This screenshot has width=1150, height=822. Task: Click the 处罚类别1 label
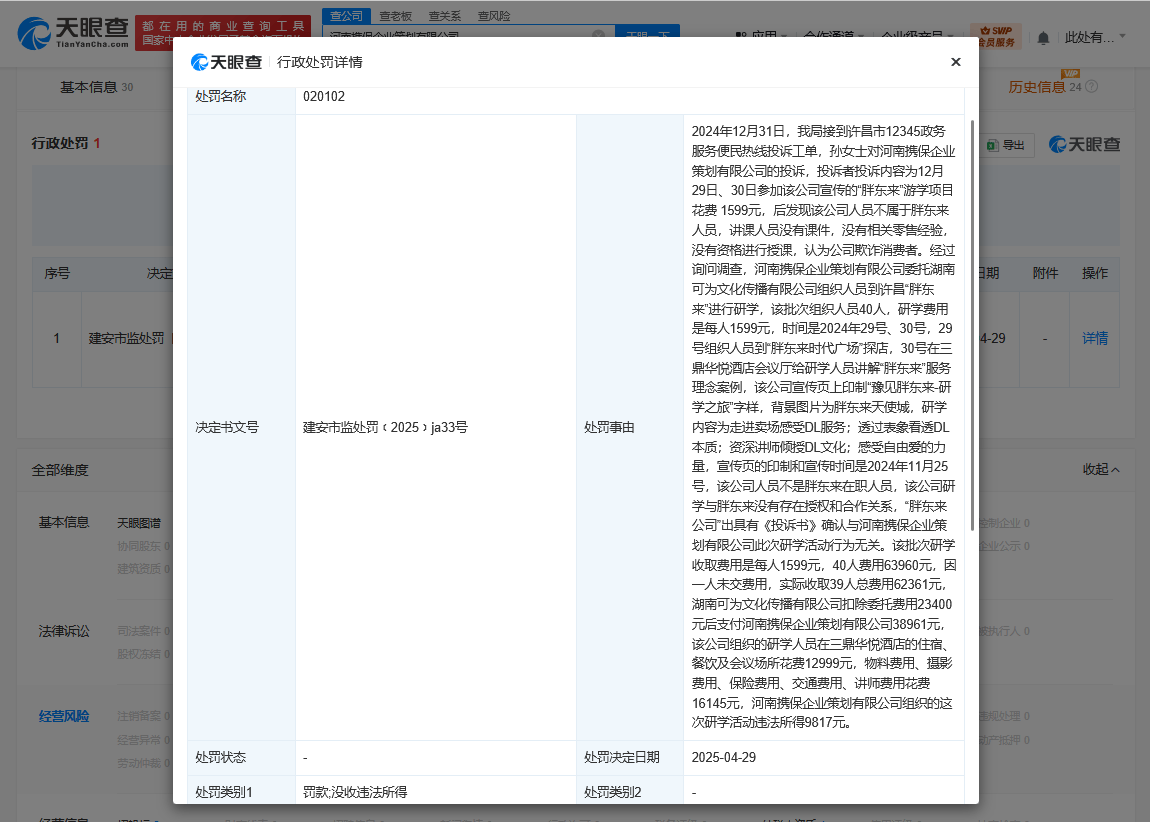pos(224,792)
